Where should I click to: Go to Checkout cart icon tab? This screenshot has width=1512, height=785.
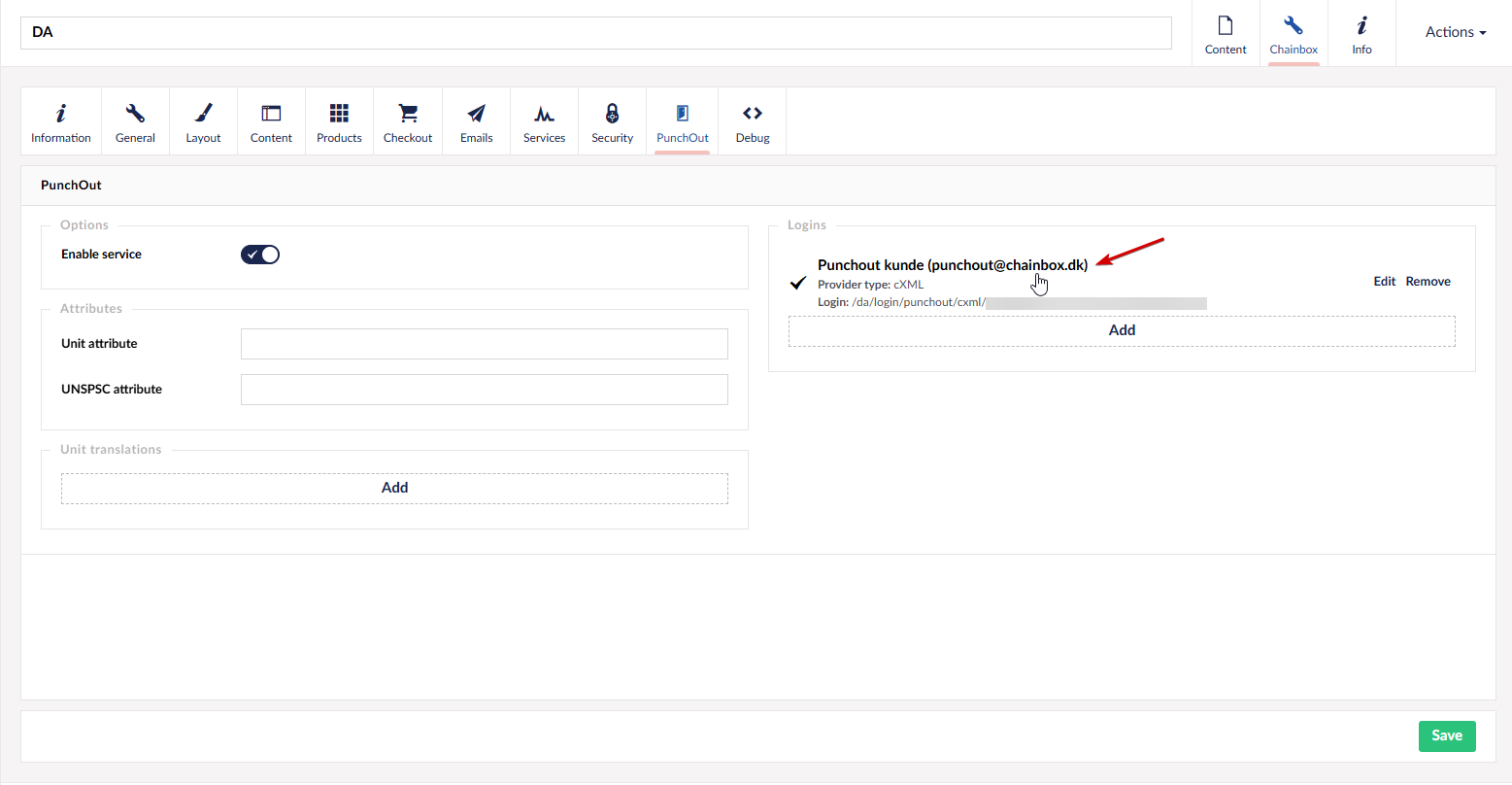(x=408, y=115)
